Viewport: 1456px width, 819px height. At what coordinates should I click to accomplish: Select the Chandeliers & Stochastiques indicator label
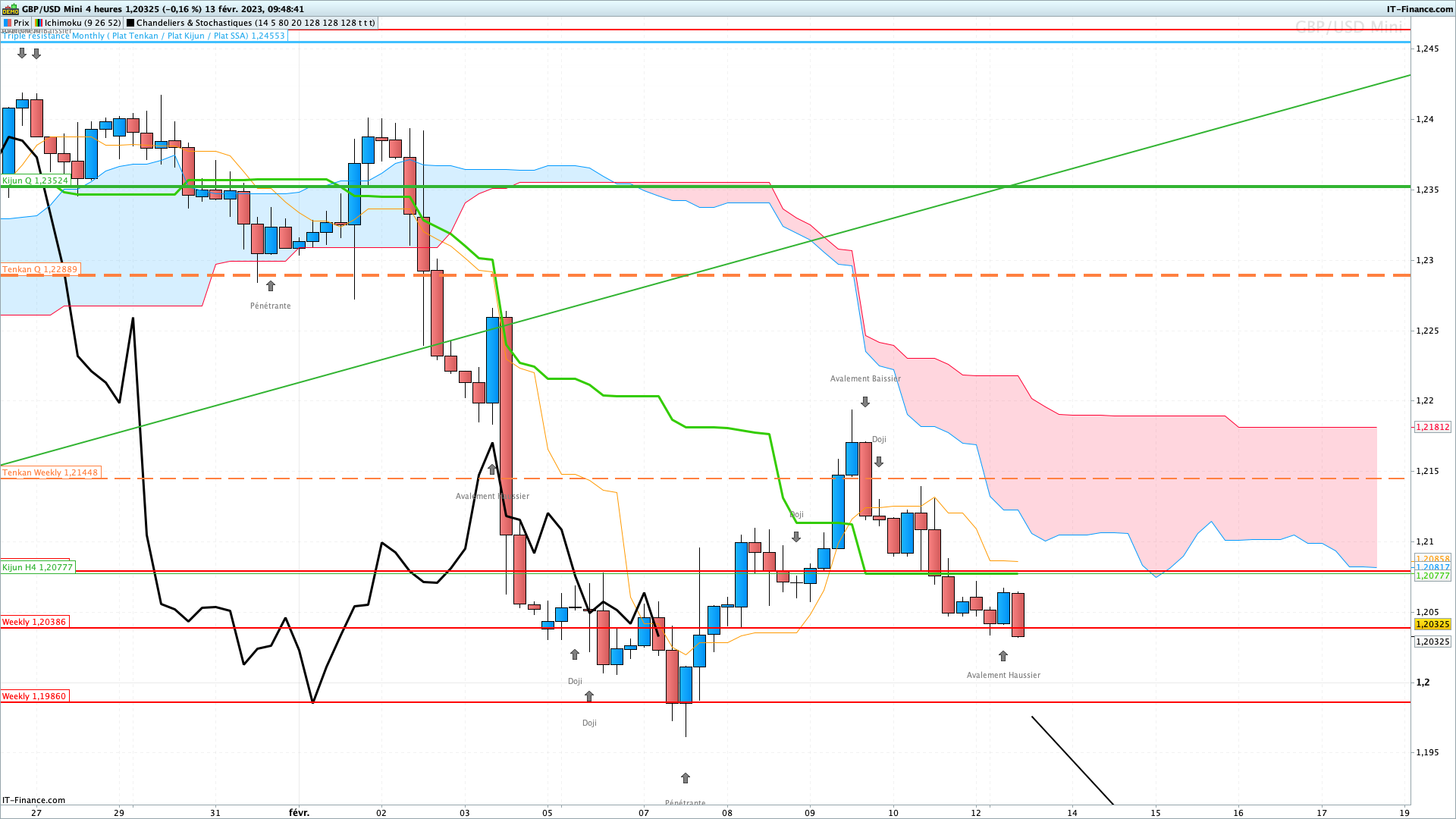pyautogui.click(x=251, y=23)
